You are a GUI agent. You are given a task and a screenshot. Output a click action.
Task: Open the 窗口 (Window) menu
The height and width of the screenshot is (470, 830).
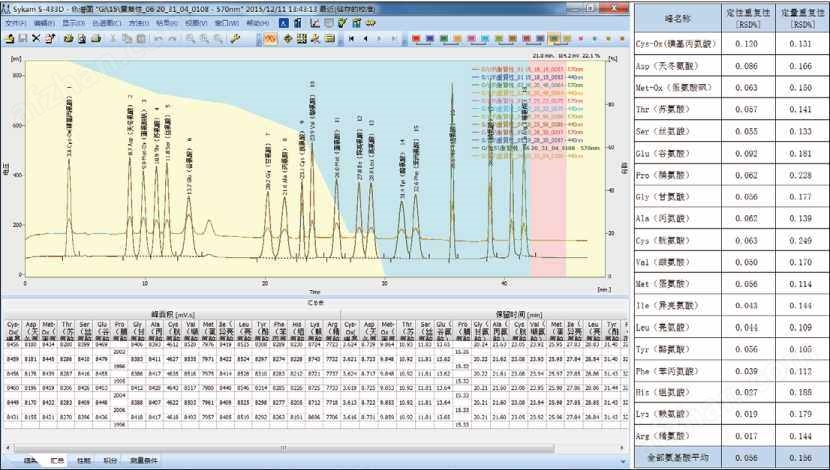pos(226,23)
